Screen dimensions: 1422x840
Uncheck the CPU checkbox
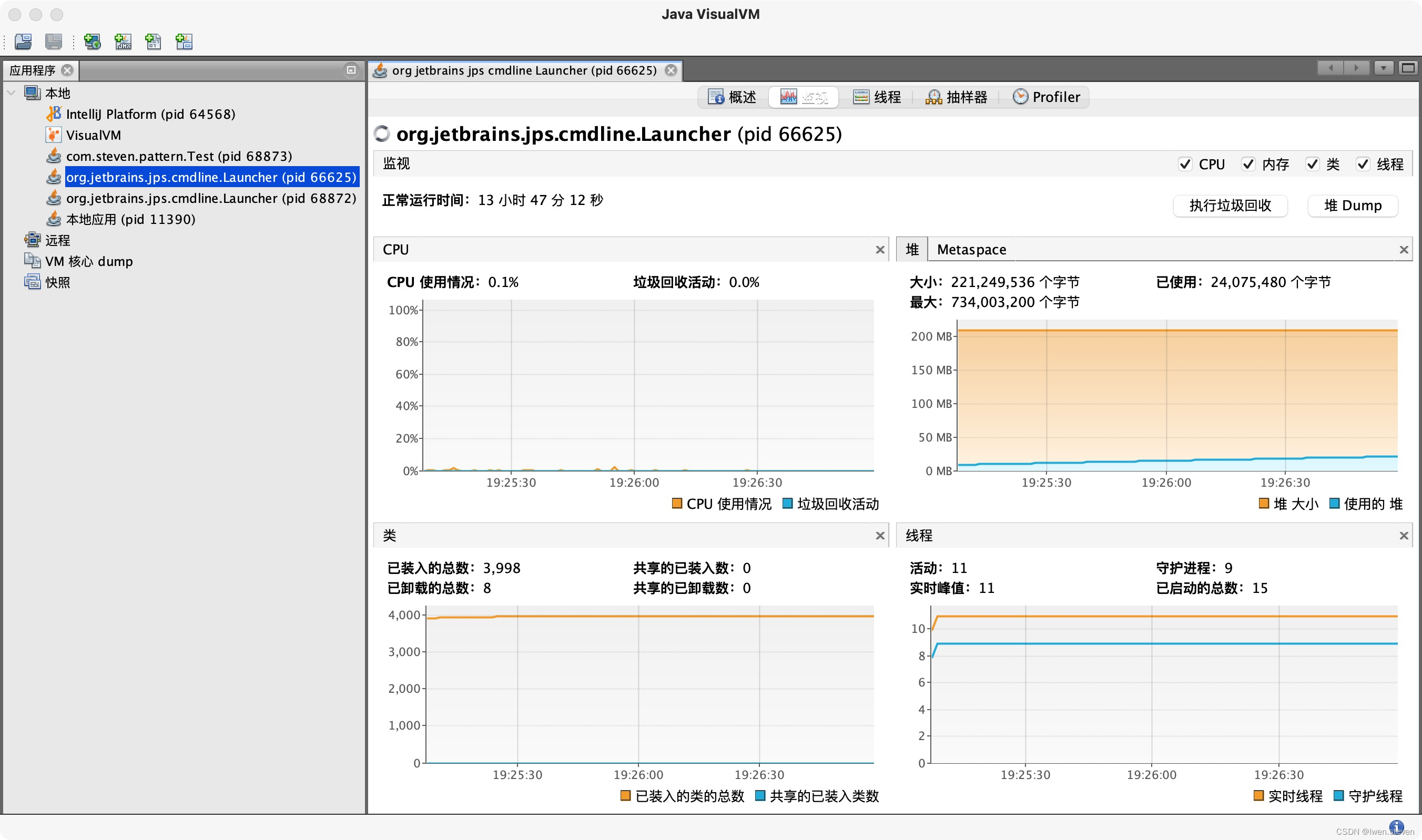click(x=1185, y=164)
